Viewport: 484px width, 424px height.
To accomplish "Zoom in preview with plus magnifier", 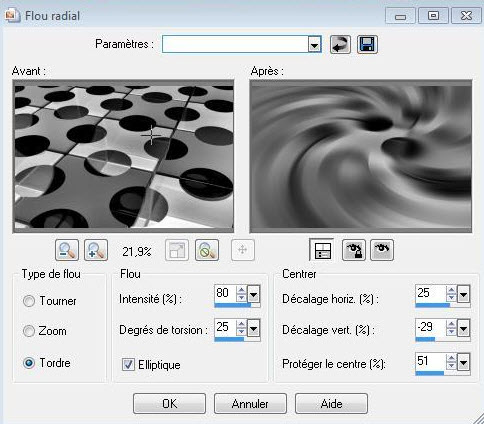I will 96,250.
